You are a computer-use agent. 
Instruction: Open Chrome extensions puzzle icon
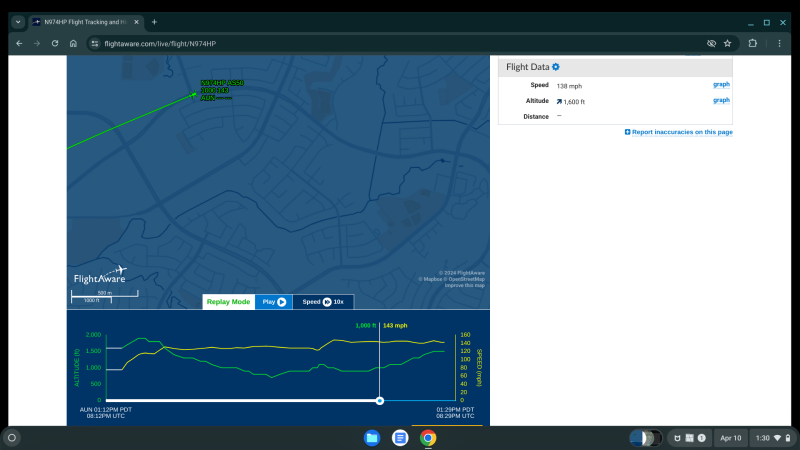pyautogui.click(x=752, y=43)
